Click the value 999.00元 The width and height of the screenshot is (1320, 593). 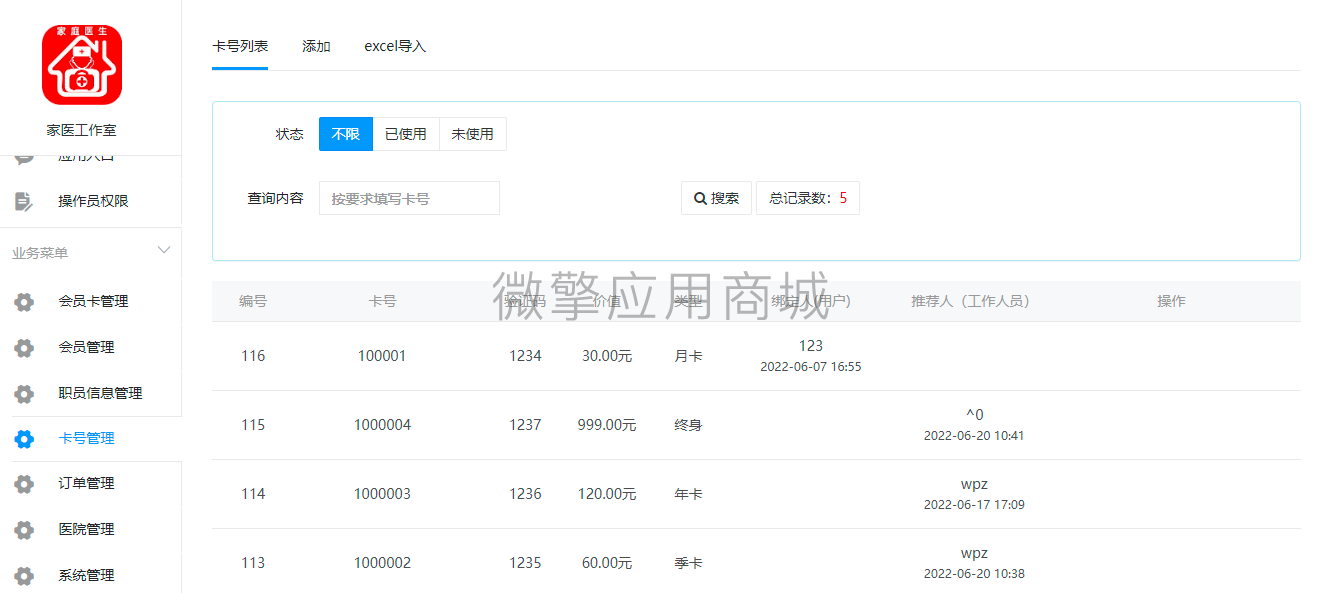(607, 425)
